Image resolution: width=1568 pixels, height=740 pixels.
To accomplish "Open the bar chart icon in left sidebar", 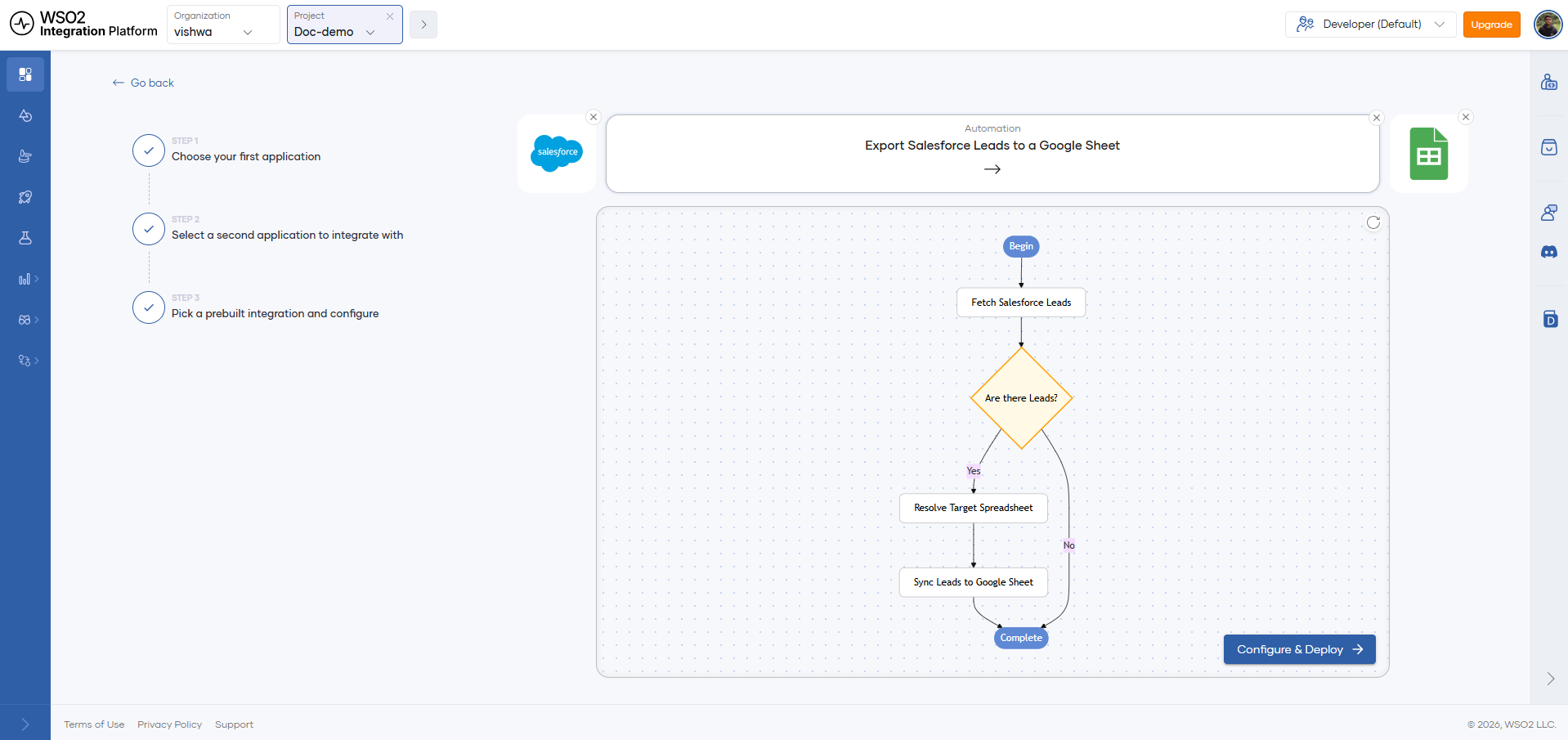I will 25,279.
